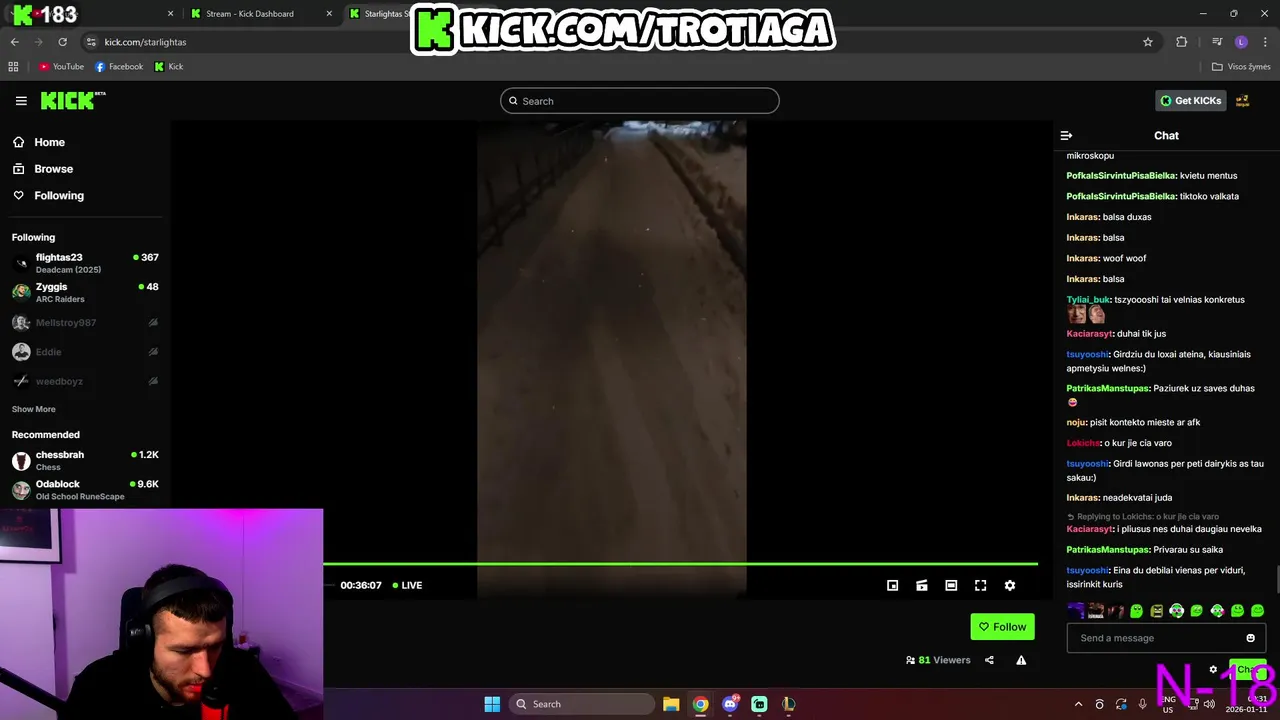Open Chrome apps grid in bookmarks bar
Image resolution: width=1280 pixels, height=720 pixels.
[x=13, y=67]
